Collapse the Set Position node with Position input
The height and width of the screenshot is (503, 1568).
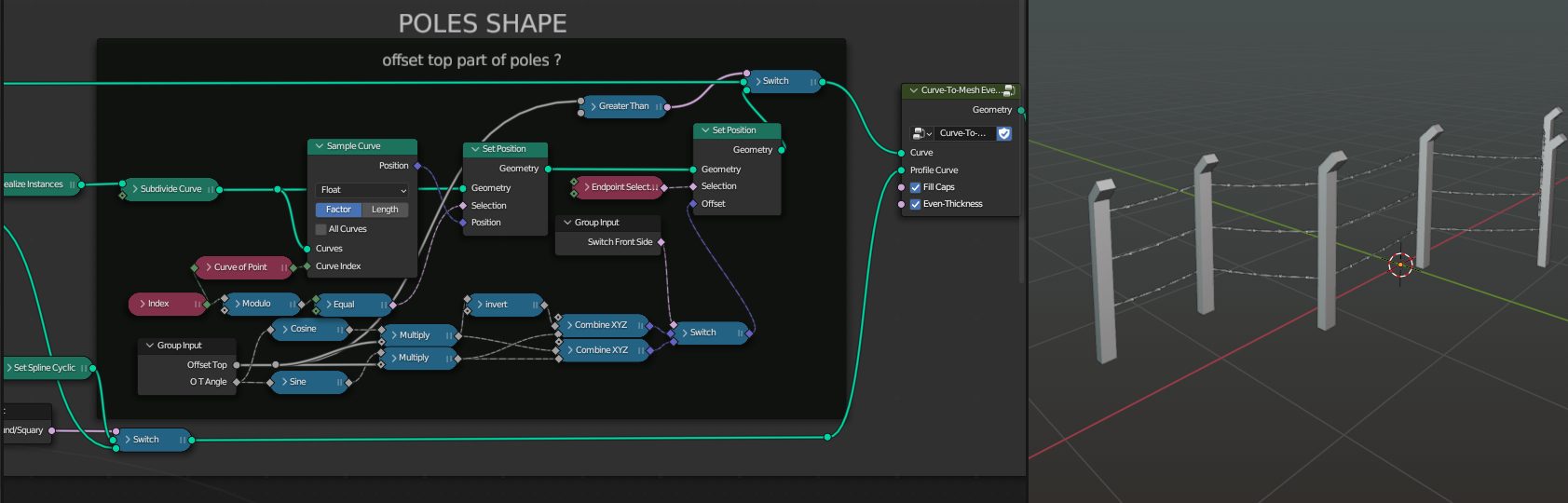(475, 149)
